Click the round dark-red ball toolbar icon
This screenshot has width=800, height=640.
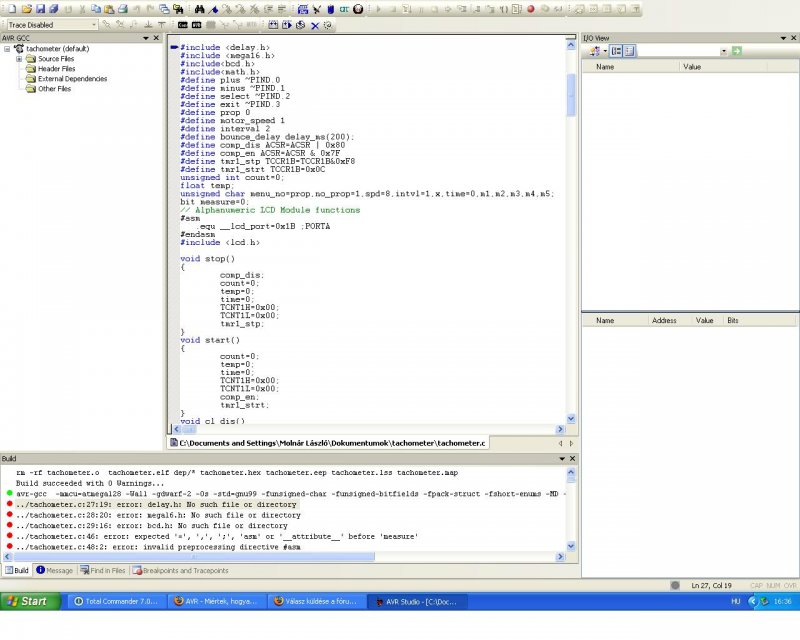[358, 9]
